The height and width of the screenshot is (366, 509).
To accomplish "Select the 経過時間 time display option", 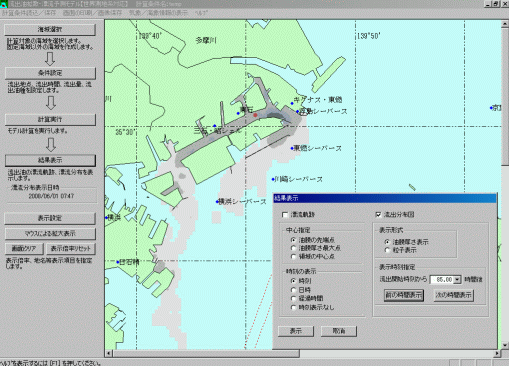I will (x=293, y=298).
